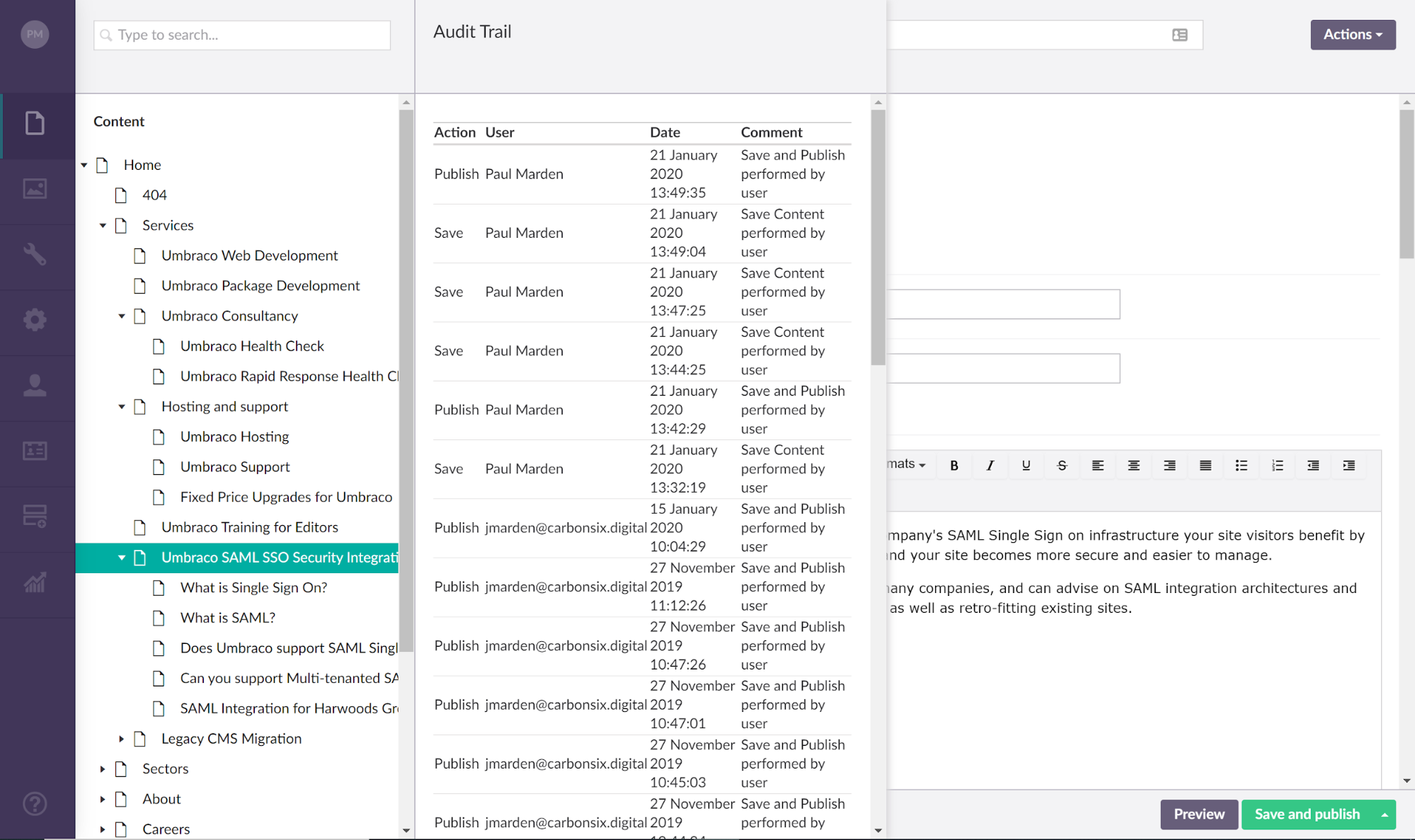Open the Members card icon in sidebar
This screenshot has width=1415, height=840.
click(x=35, y=451)
